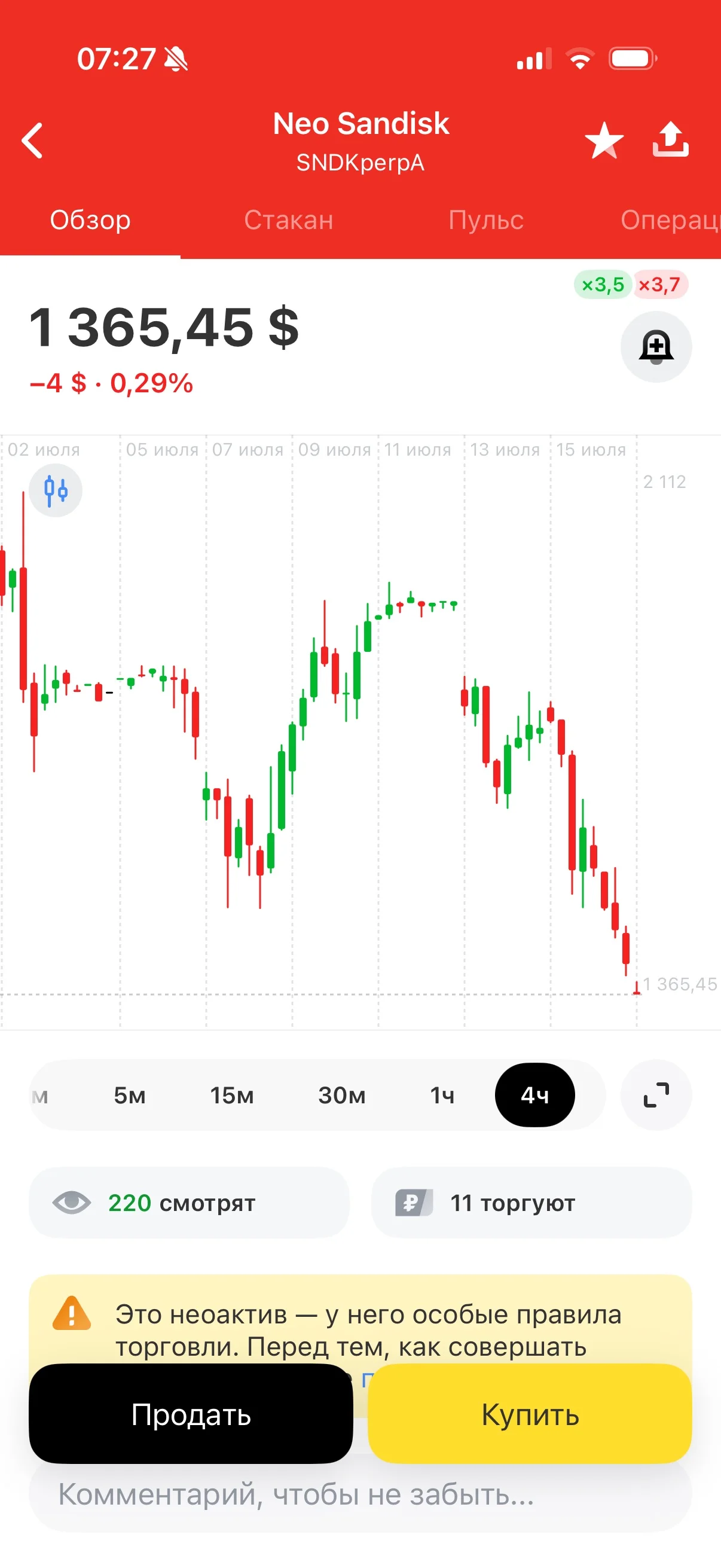Tap the back arrow icon
This screenshot has height=1568, width=721.
32,141
